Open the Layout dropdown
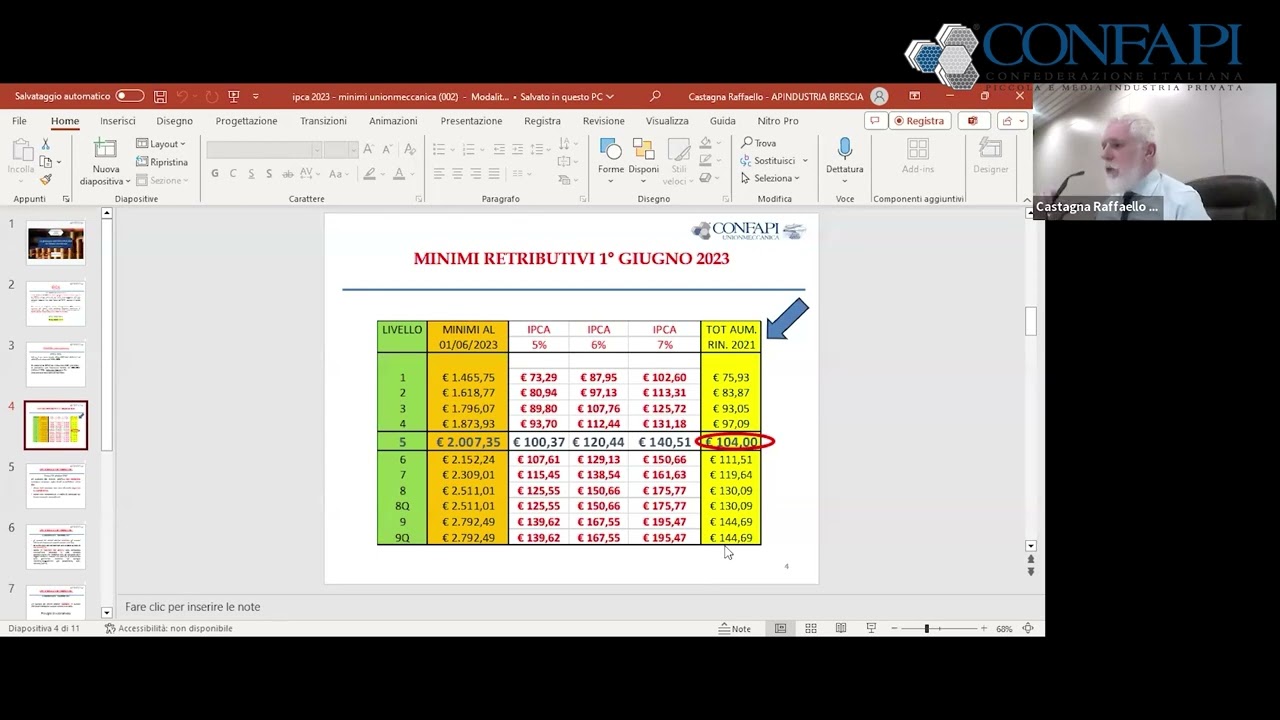 tap(161, 144)
